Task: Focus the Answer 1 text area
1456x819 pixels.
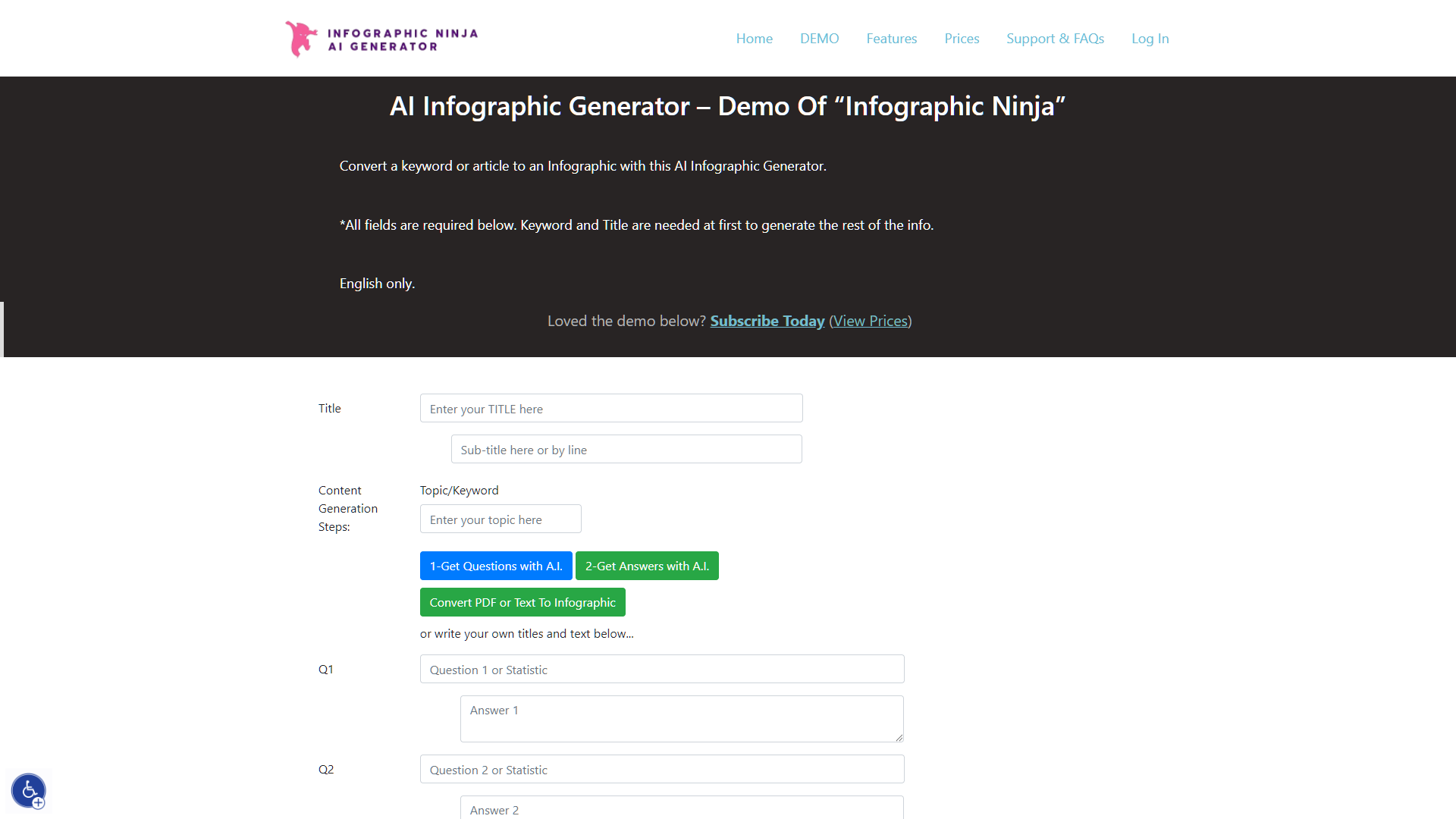Action: 681,718
